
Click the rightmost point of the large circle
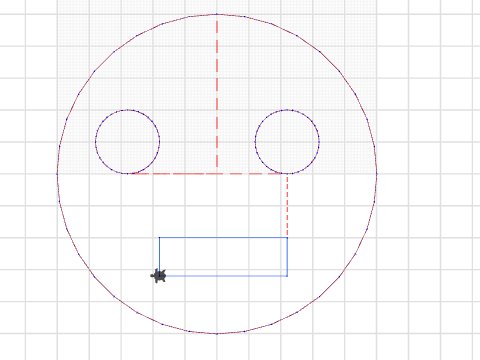(377, 174)
